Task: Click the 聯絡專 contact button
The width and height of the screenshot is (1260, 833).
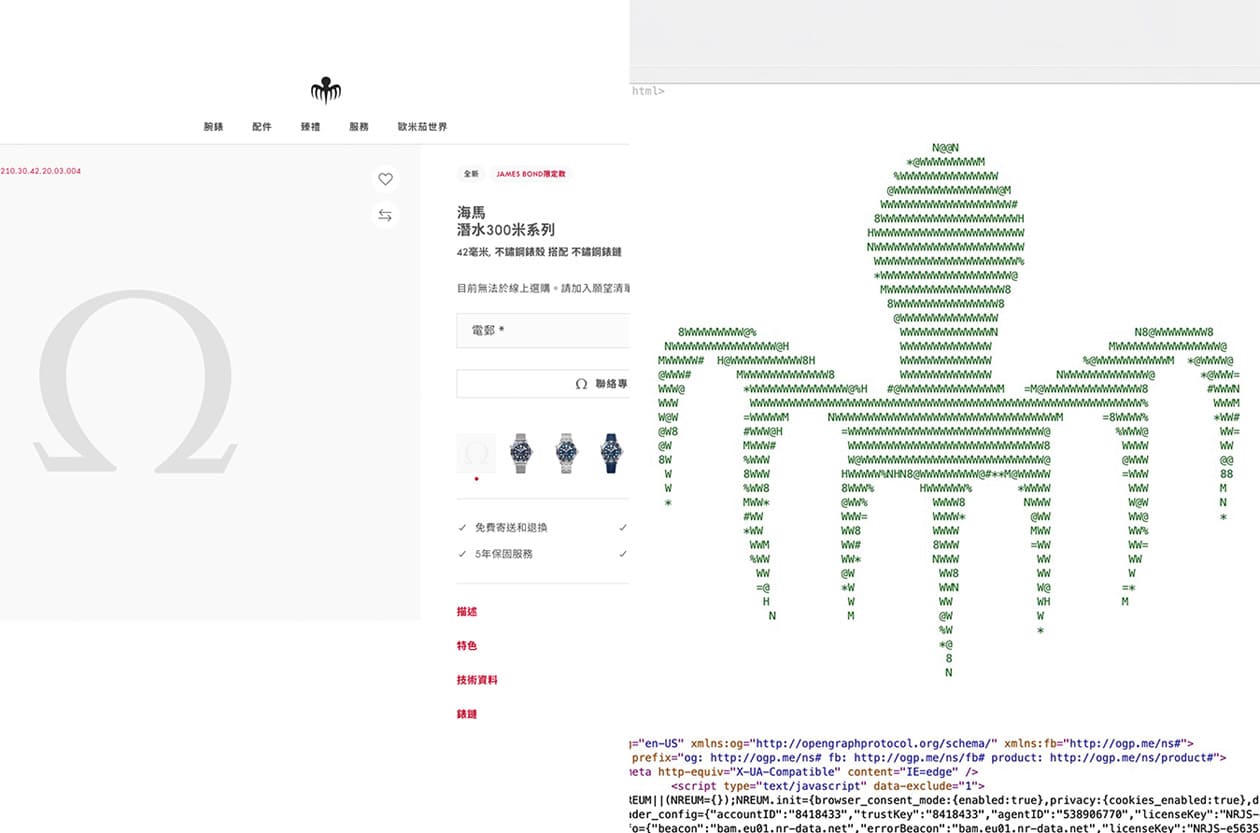Action: click(543, 384)
